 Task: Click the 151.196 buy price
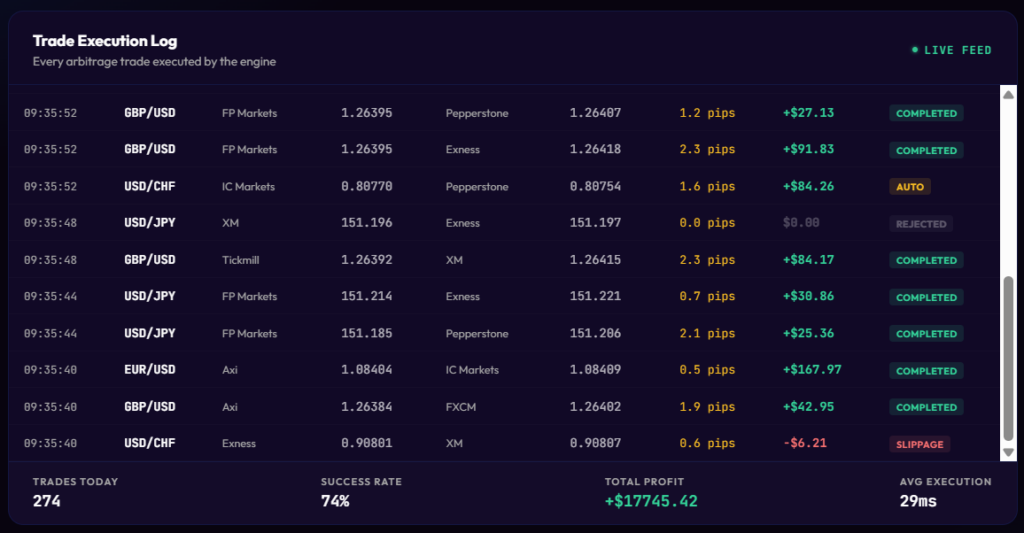pos(366,223)
